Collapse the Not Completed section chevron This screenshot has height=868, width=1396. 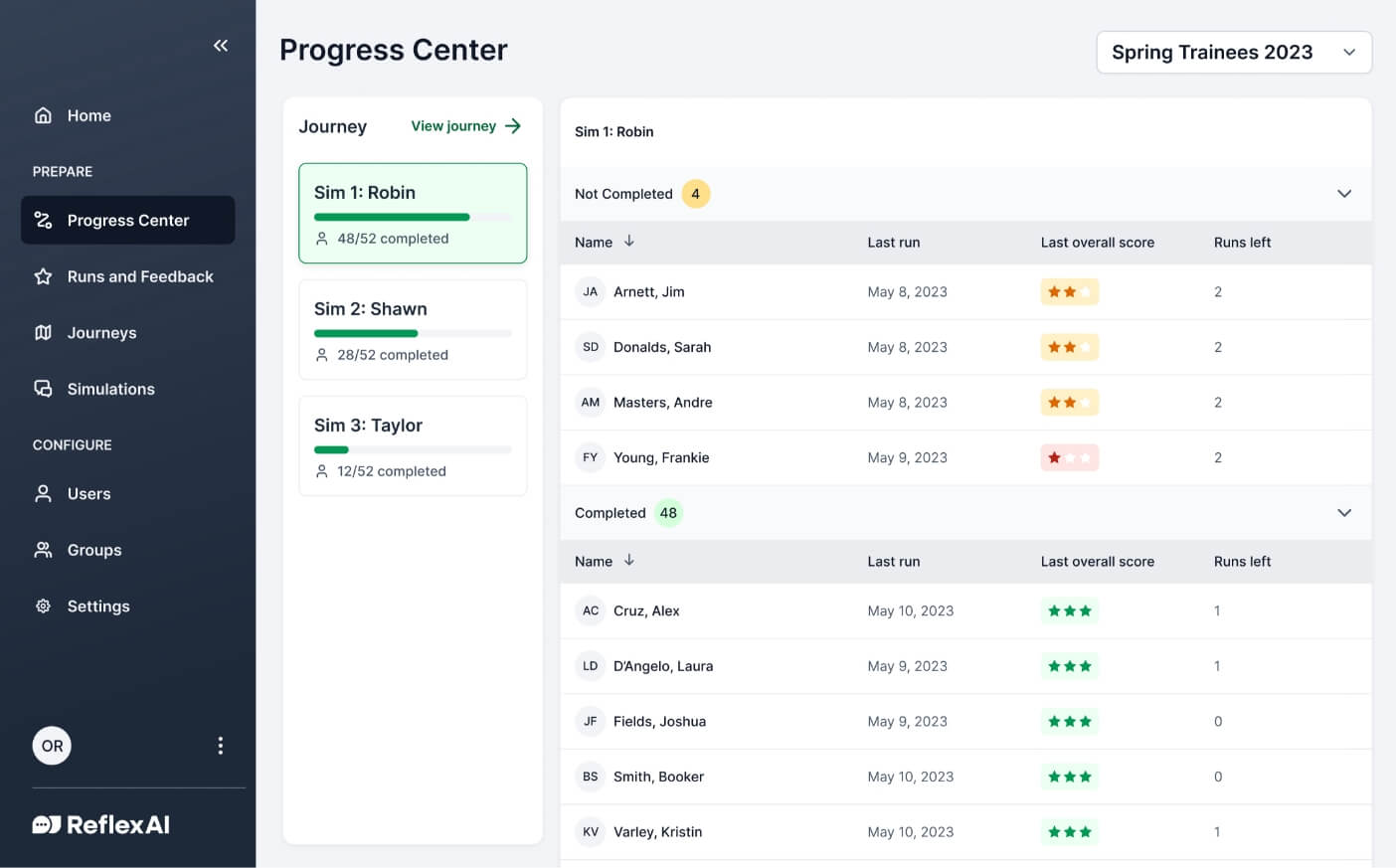(x=1344, y=193)
